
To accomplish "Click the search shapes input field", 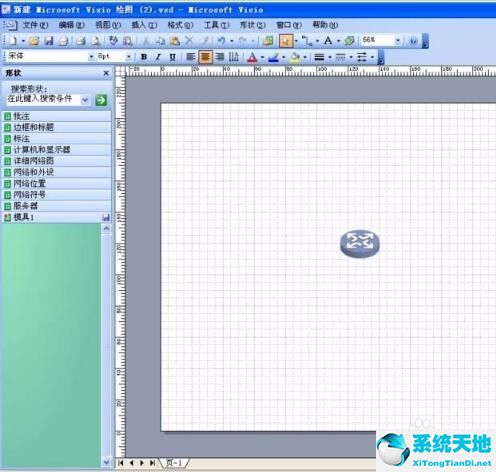I will pos(43,99).
